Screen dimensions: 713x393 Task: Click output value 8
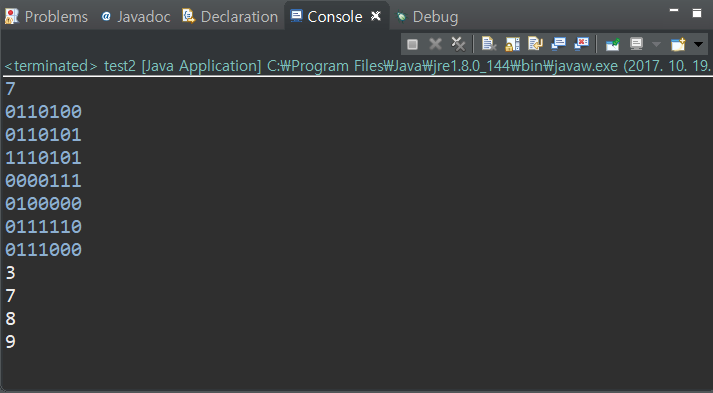[x=10, y=319]
